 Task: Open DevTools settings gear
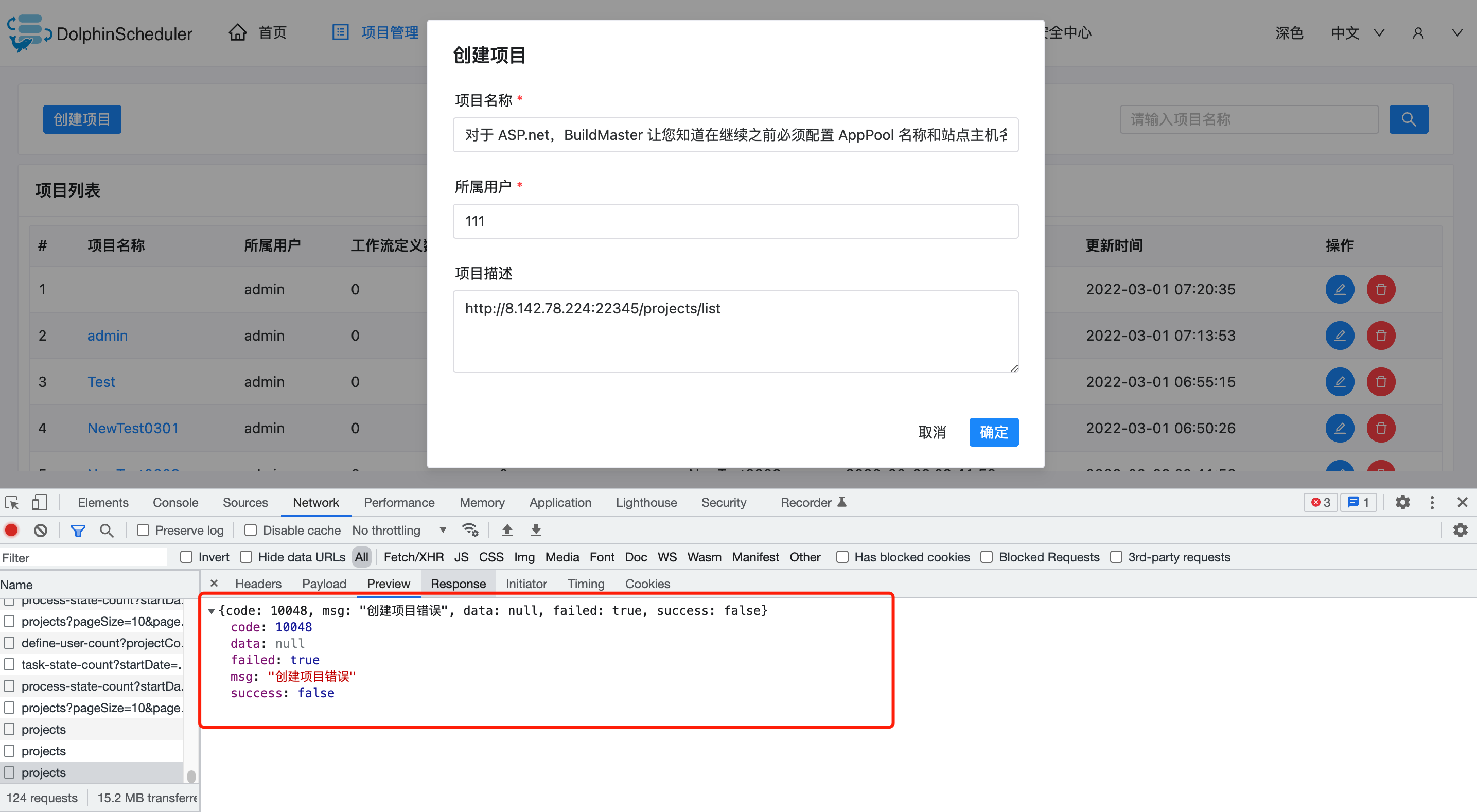click(x=1402, y=502)
